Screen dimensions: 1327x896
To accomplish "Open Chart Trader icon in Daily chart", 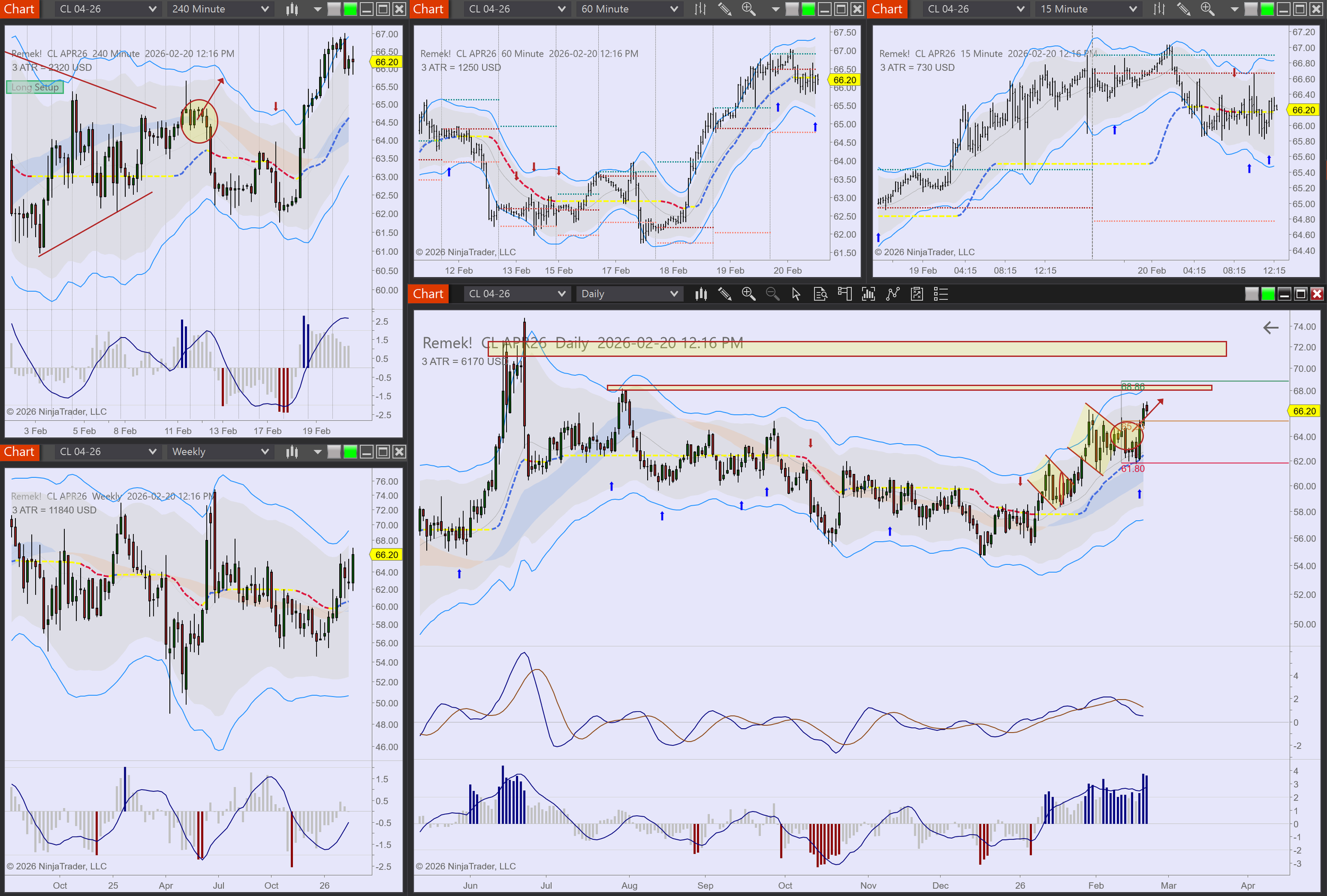I will 844,294.
